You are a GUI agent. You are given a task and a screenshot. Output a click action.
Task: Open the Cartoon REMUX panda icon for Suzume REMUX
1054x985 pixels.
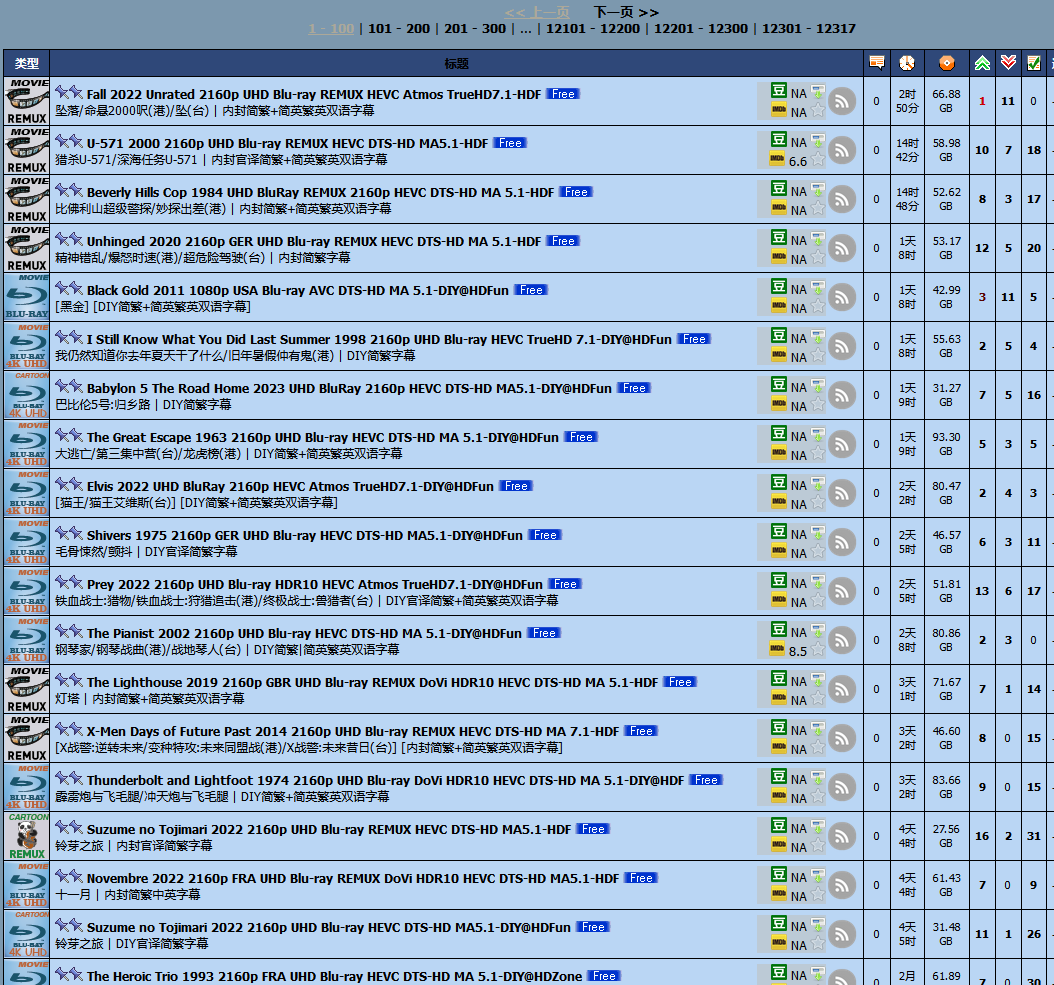pyautogui.click(x=27, y=836)
